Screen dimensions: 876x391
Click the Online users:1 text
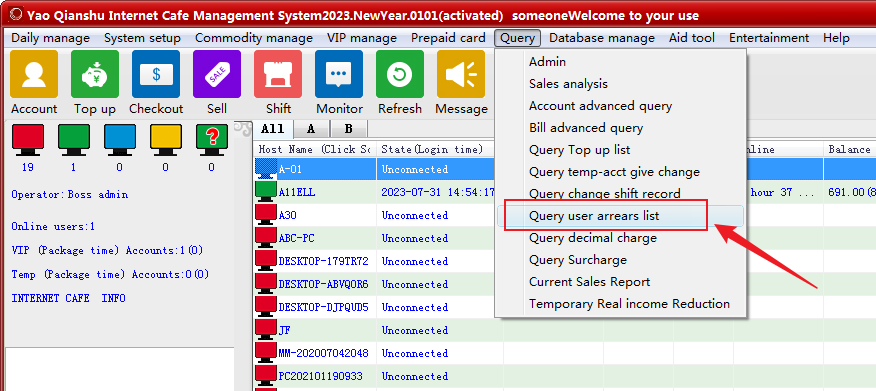[53, 227]
